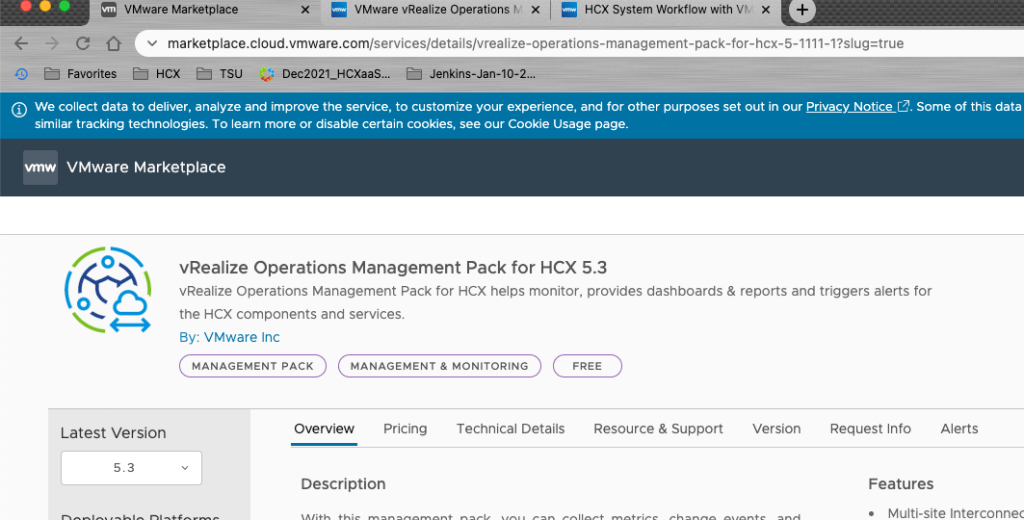Click the VMware Marketplace vmw logo

40,167
